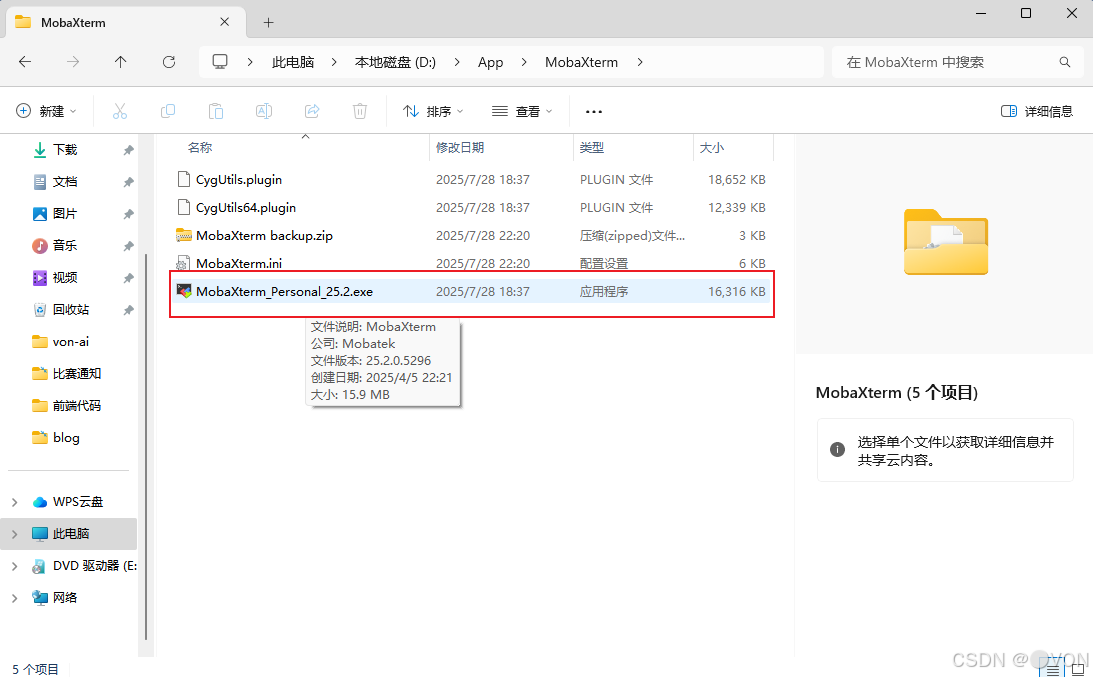Click the folder preview thumbnail in details pane

(x=946, y=242)
